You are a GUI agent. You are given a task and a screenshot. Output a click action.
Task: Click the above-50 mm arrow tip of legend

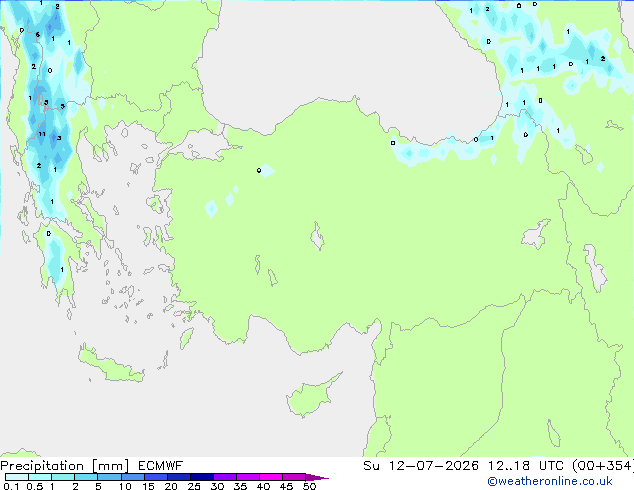317,477
